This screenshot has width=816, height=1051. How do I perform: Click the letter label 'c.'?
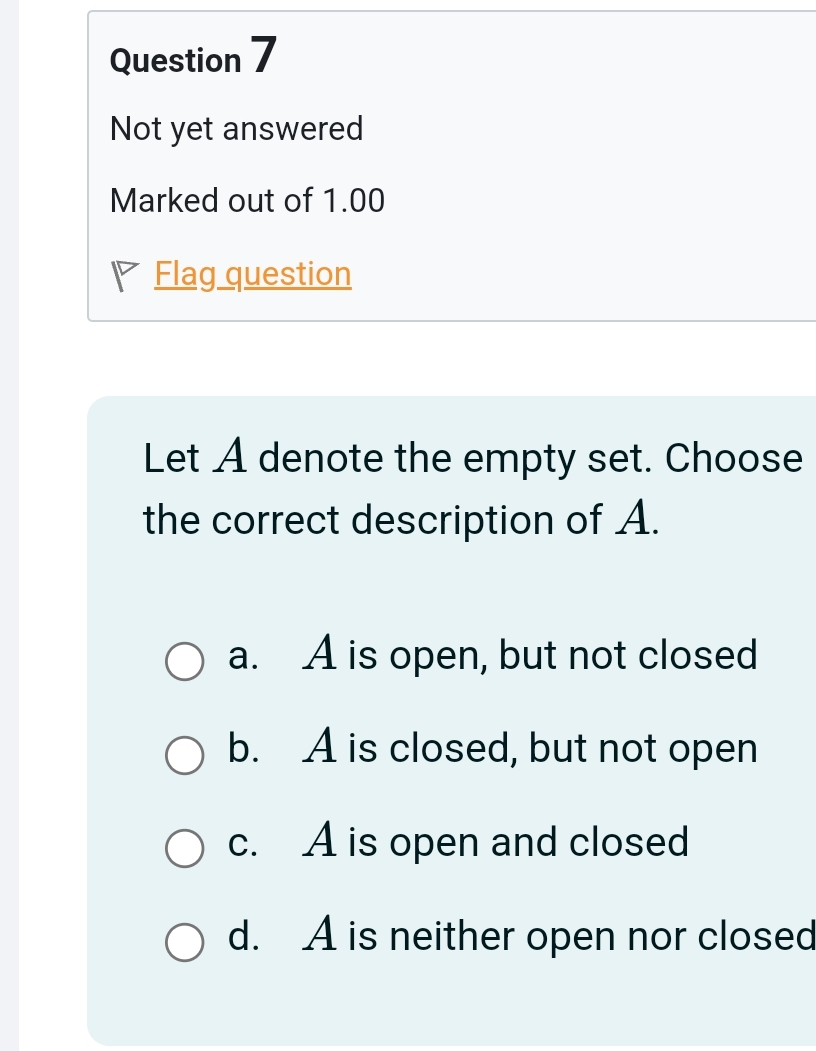[x=242, y=844]
